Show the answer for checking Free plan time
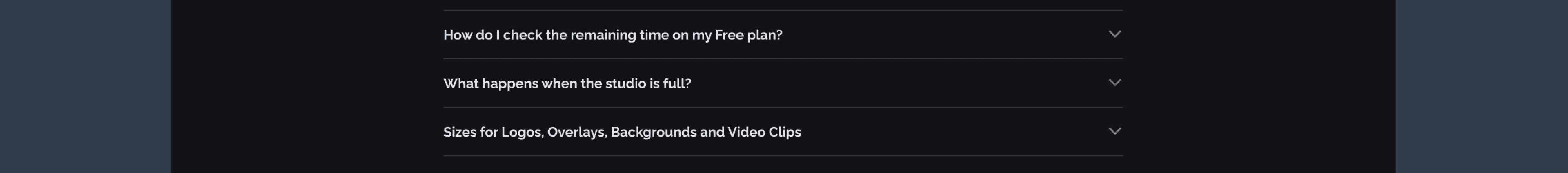This screenshot has width=1568, height=173. click(612, 35)
